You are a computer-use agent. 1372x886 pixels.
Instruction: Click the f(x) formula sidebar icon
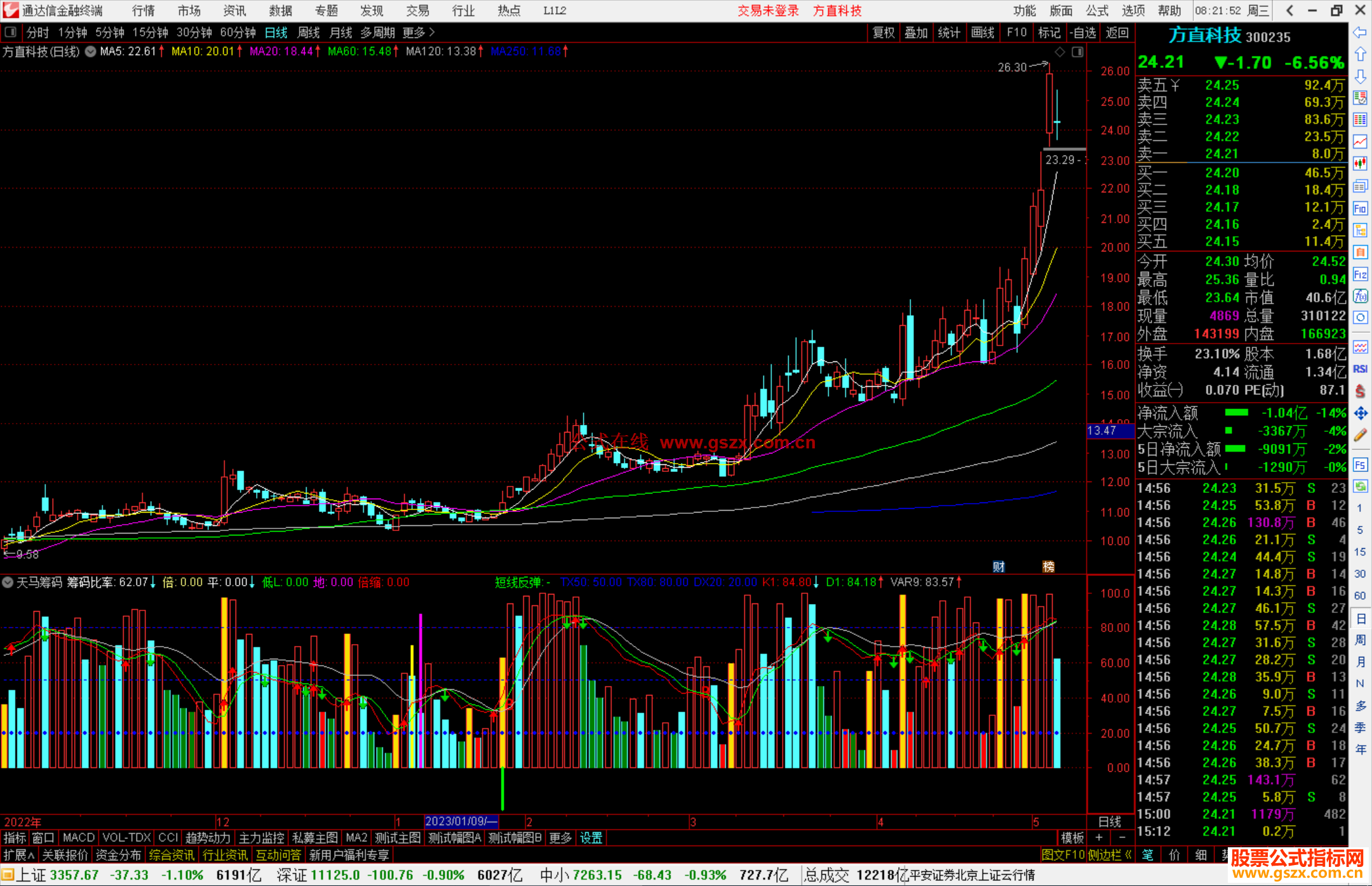pyautogui.click(x=1360, y=296)
